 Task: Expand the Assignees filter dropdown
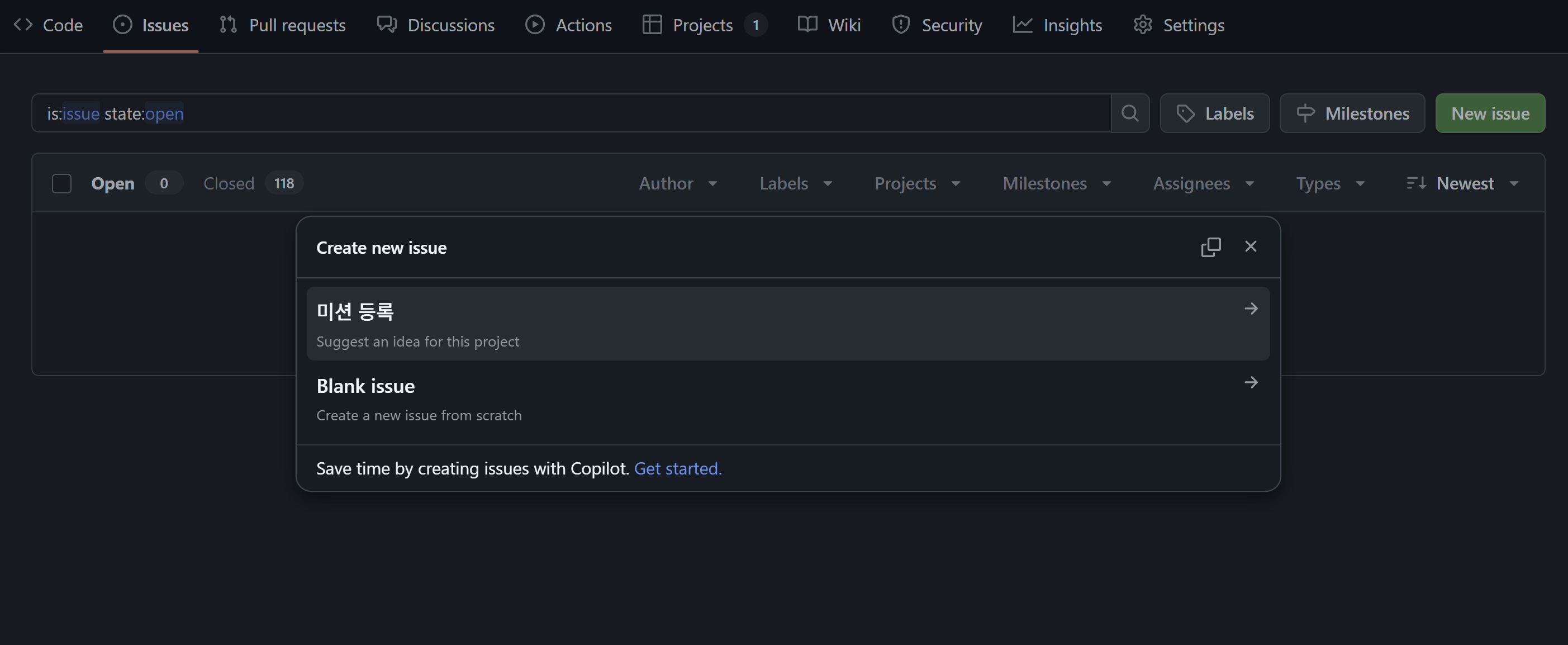(1203, 183)
